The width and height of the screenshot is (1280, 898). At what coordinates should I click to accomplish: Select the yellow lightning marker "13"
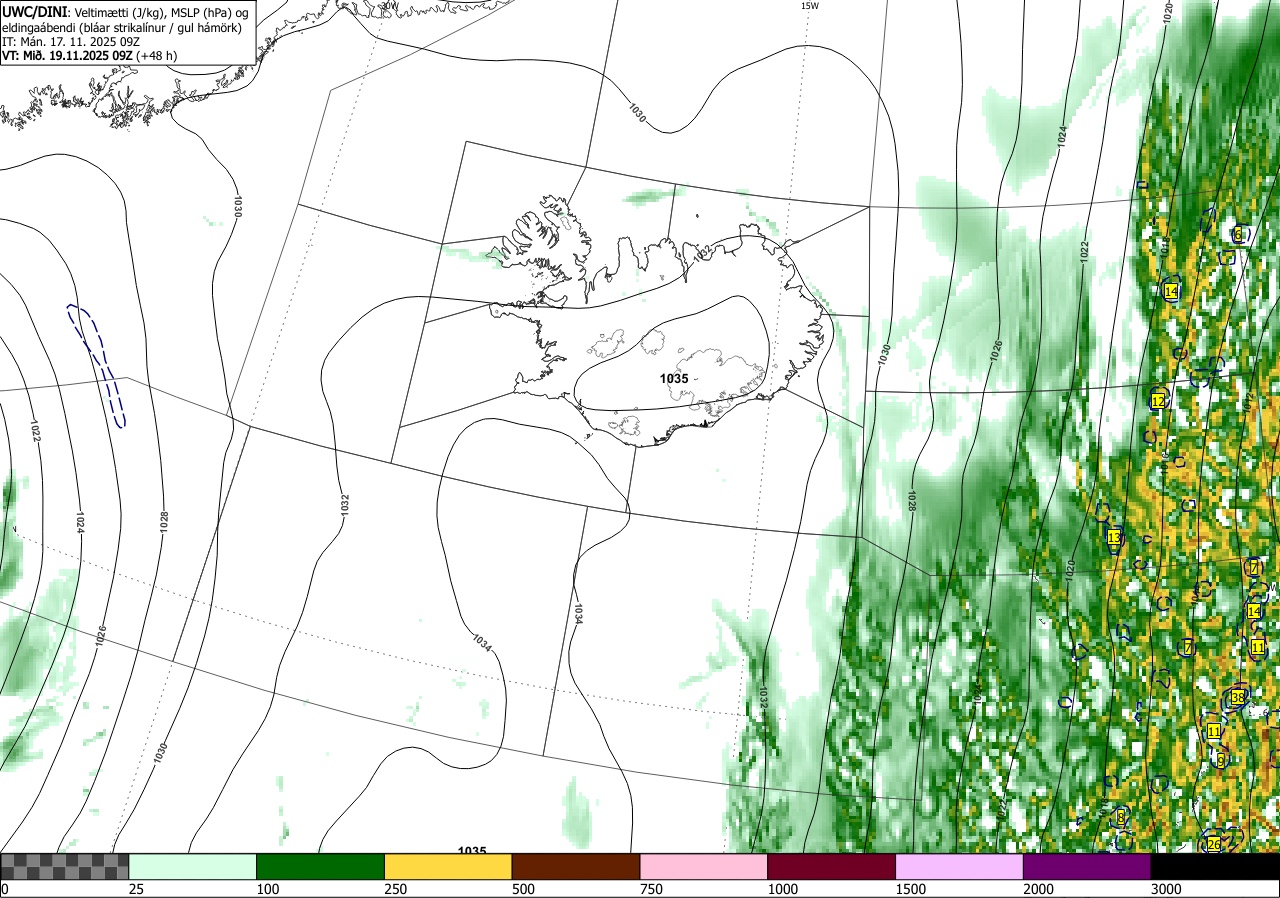[1114, 538]
